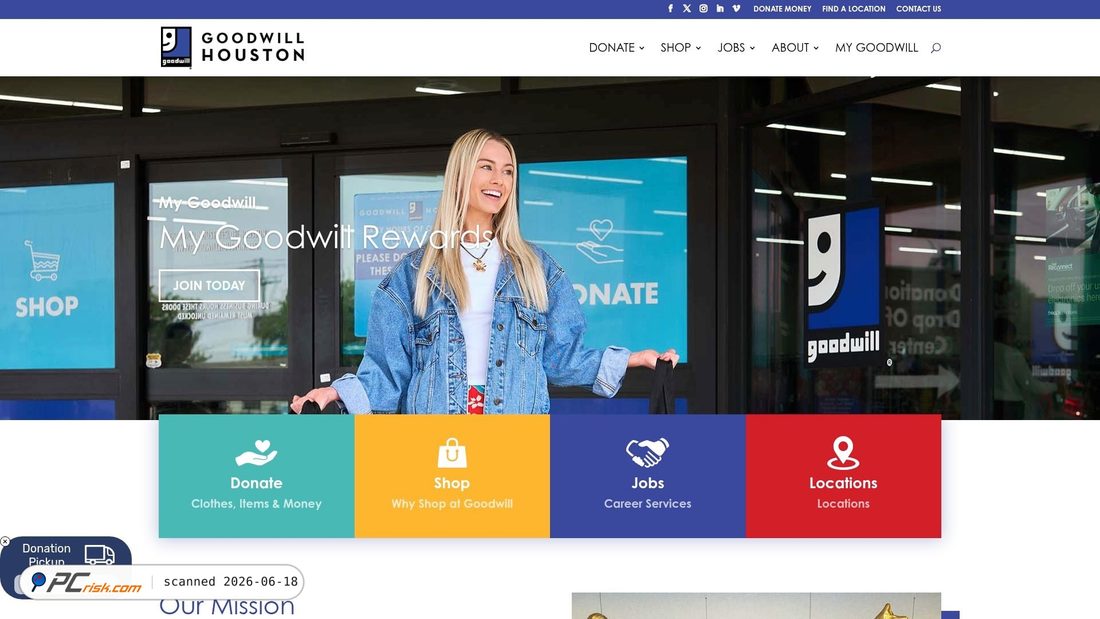This screenshot has width=1100, height=619.
Task: Click the Donate hand-heart icon
Action: click(x=256, y=453)
